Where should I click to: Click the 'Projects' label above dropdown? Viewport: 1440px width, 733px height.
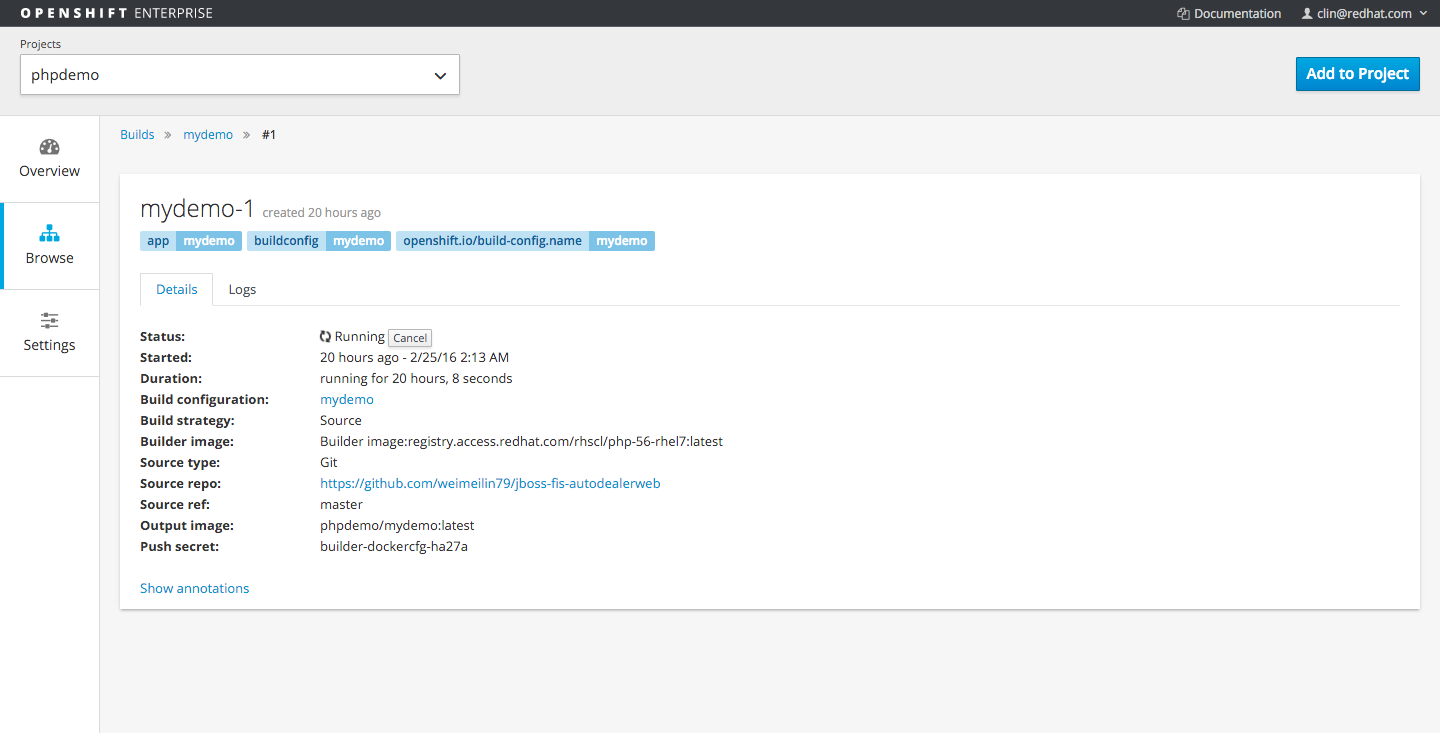41,44
